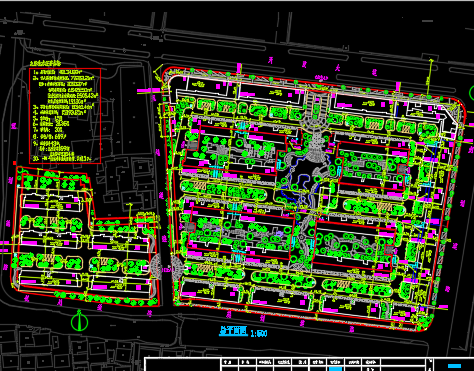
Task: Select the last line, number 10, in the indicators box
Action: pyautogui.click(x=62, y=159)
